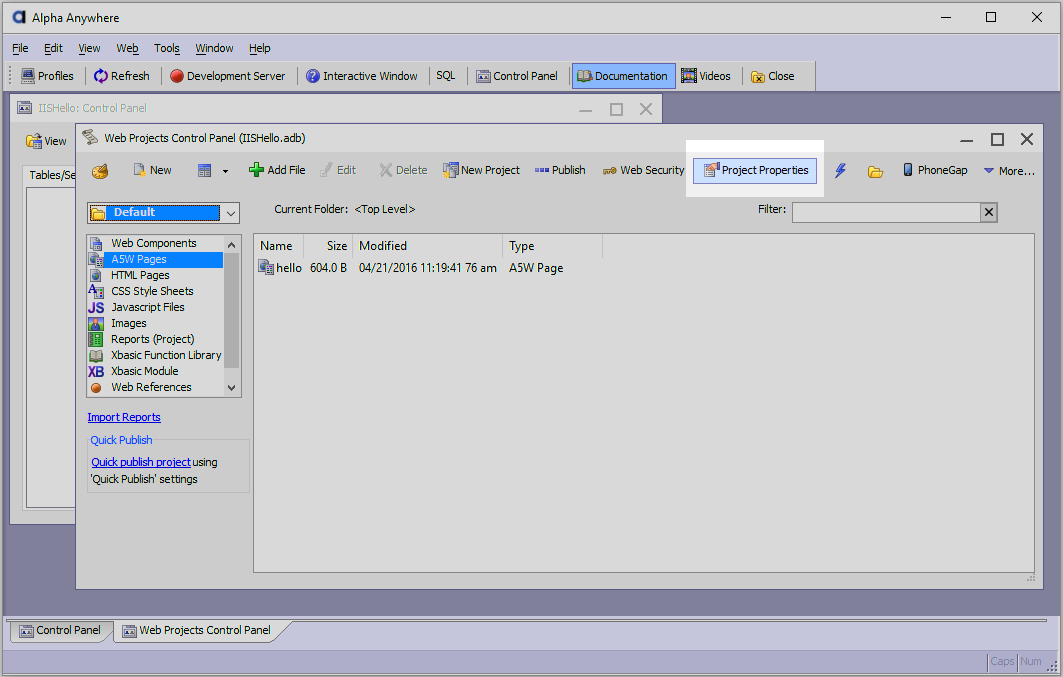Click the 604.0 B size cell

[x=329, y=268]
